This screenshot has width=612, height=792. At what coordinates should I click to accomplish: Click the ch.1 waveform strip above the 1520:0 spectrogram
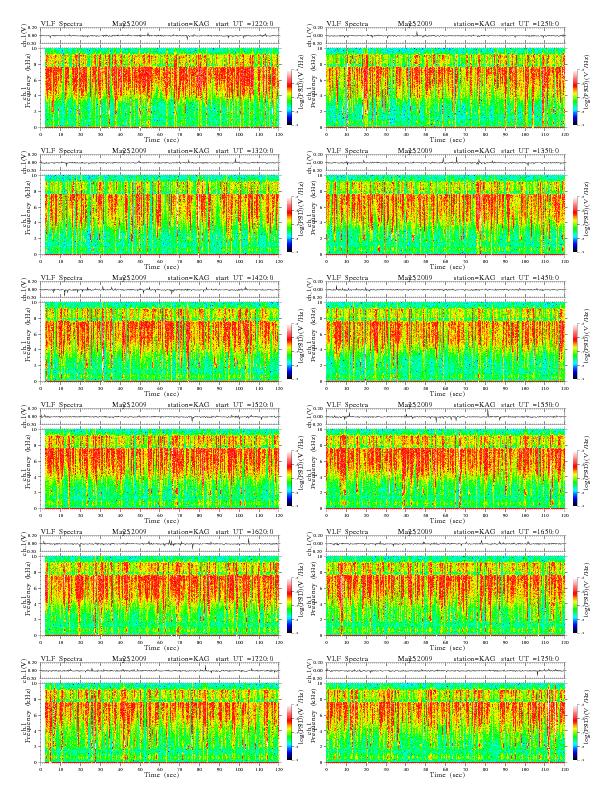click(x=160, y=417)
